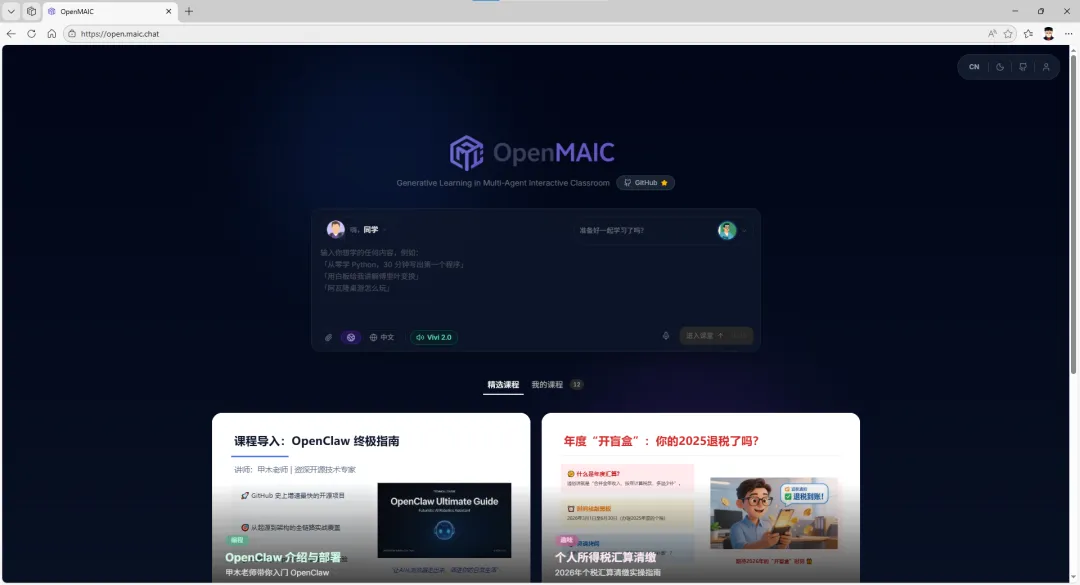Image resolution: width=1080 pixels, height=585 pixels.
Task: Bookmark page with star icon
Action: (x=1008, y=34)
